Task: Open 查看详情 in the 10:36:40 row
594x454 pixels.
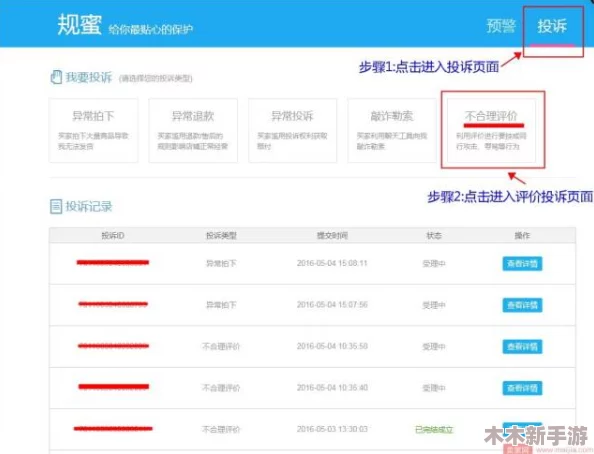Action: (x=522, y=388)
